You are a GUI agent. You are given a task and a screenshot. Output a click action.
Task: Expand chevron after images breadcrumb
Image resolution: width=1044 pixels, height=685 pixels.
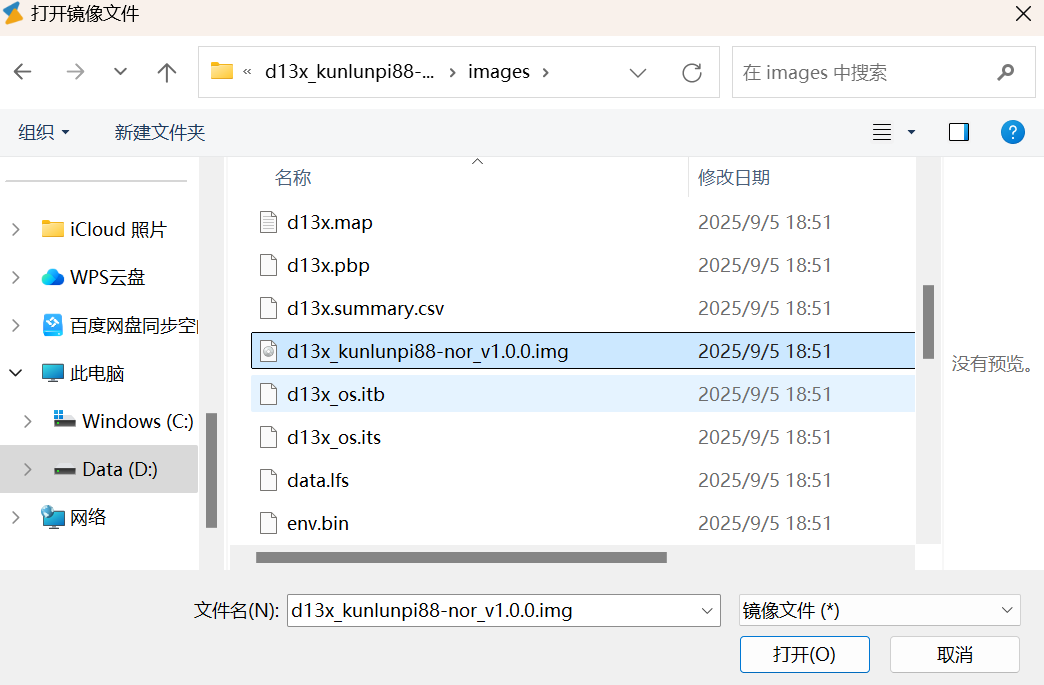click(545, 72)
